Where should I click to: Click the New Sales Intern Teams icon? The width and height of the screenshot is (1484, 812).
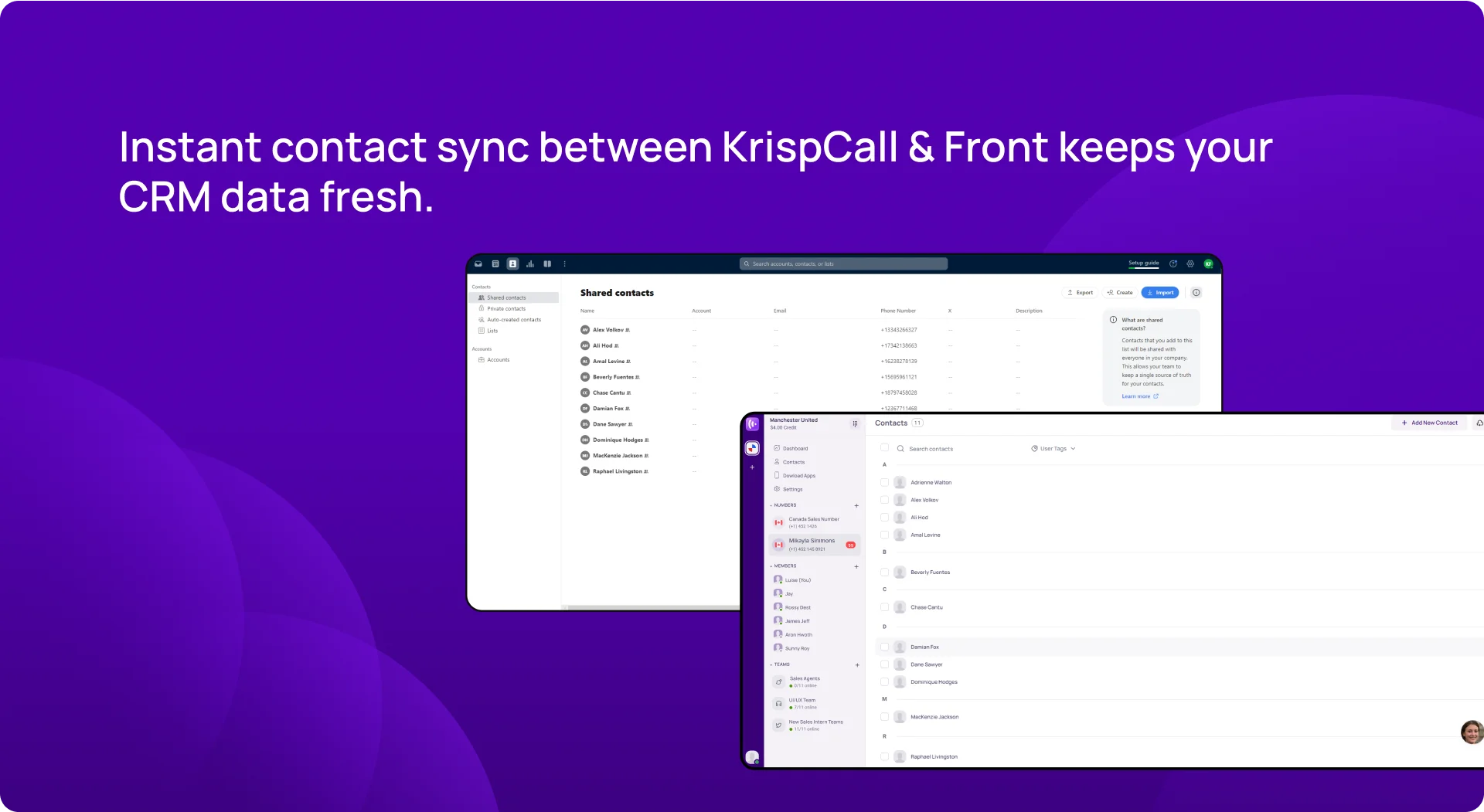point(778,725)
